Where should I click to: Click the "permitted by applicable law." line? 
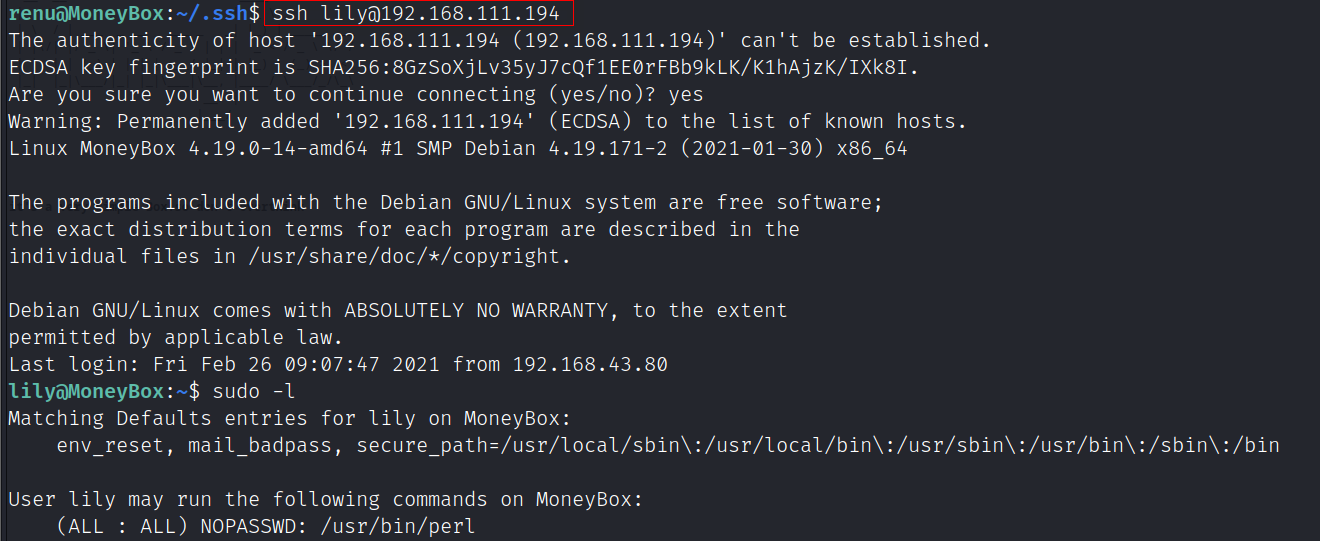pyautogui.click(x=176, y=337)
